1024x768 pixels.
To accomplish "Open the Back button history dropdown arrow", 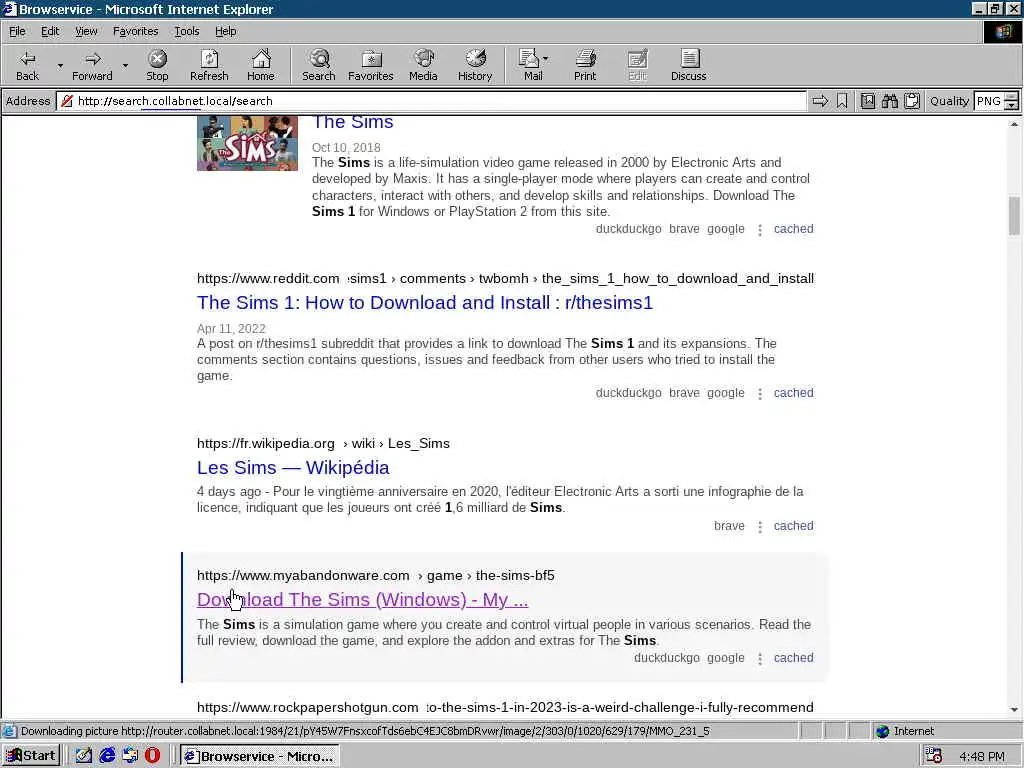I will click(x=60, y=65).
